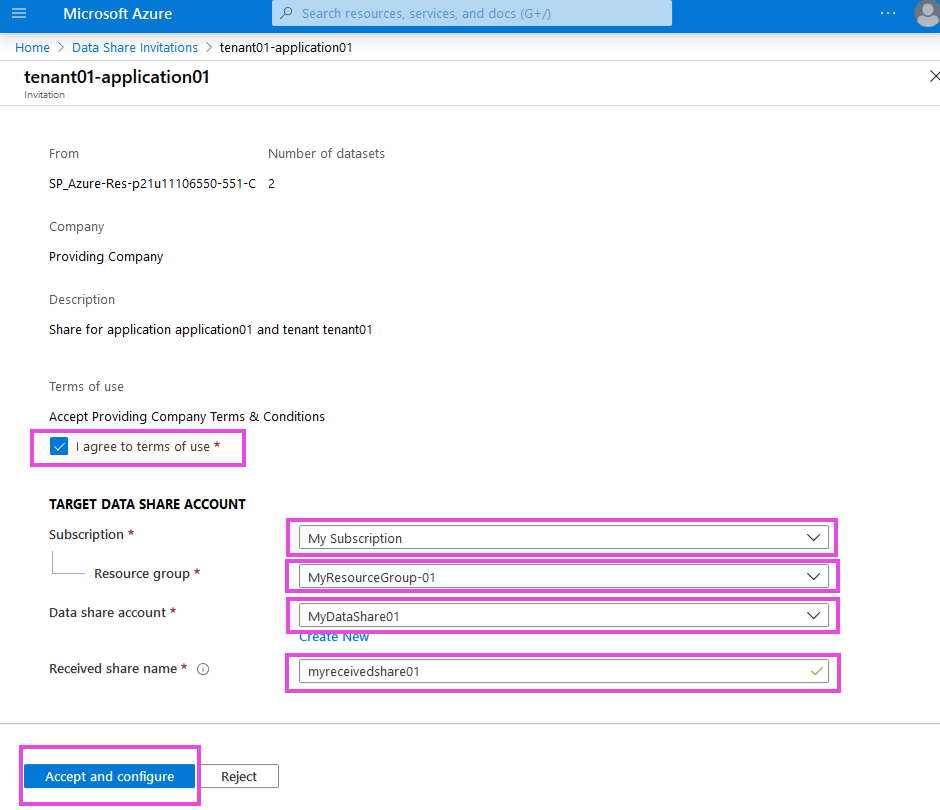Focus the Received share name field
Image resolution: width=940 pixels, height=810 pixels.
click(x=564, y=672)
